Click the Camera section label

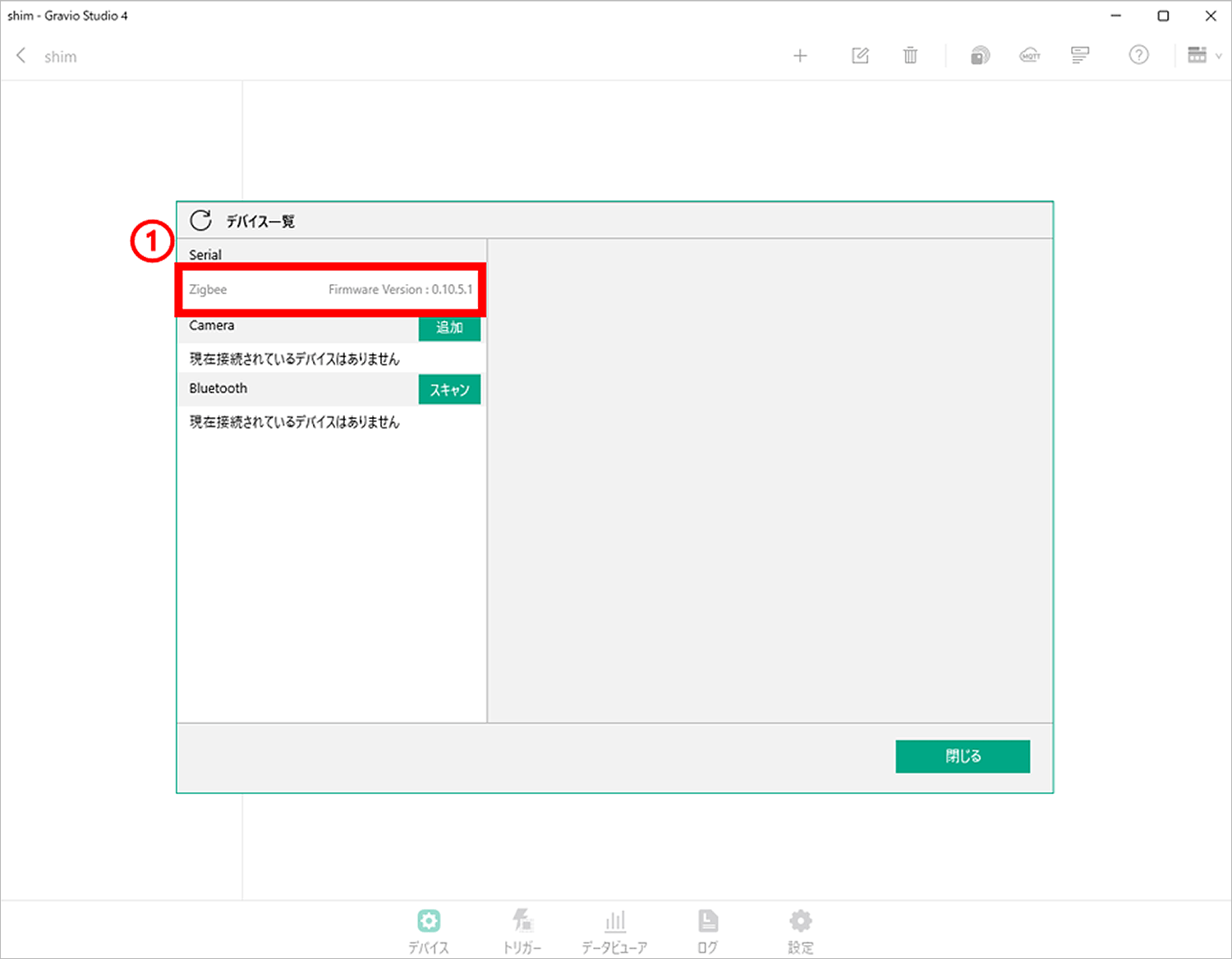tap(212, 325)
